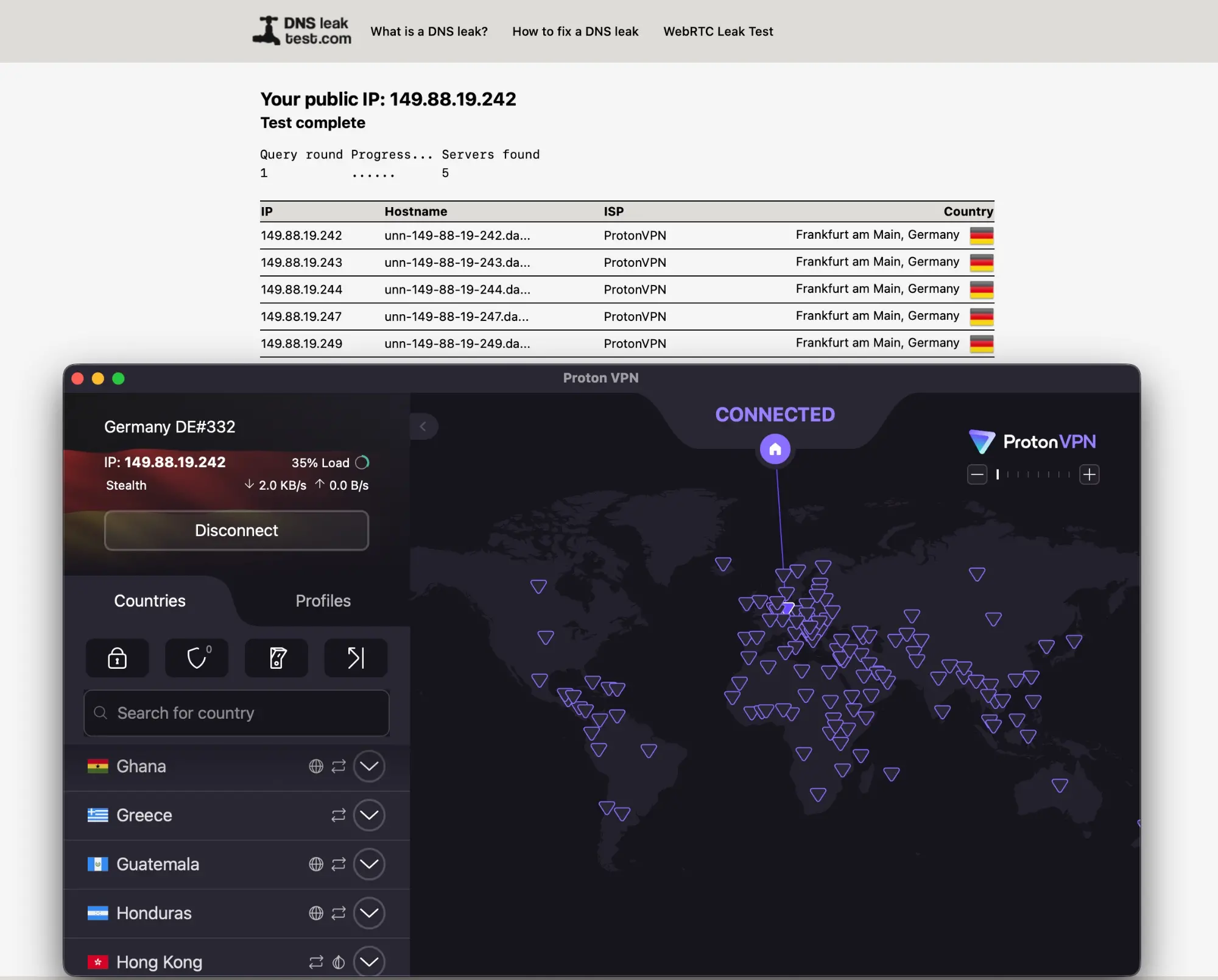Image resolution: width=1218 pixels, height=980 pixels.
Task: Expand the Ghana server list
Action: pos(369,767)
